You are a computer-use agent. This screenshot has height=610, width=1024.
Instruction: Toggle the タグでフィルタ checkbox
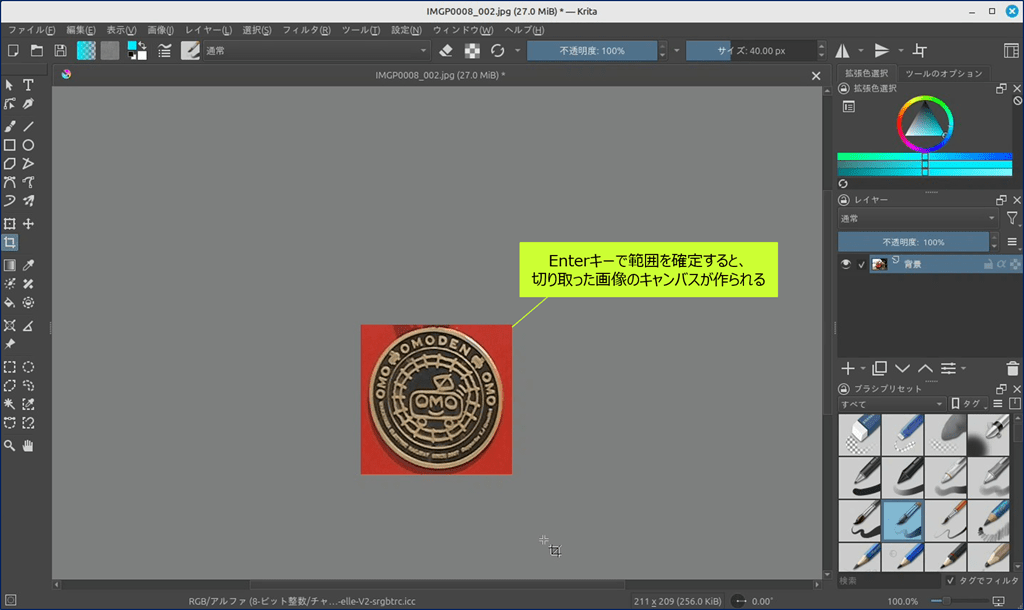pos(950,580)
